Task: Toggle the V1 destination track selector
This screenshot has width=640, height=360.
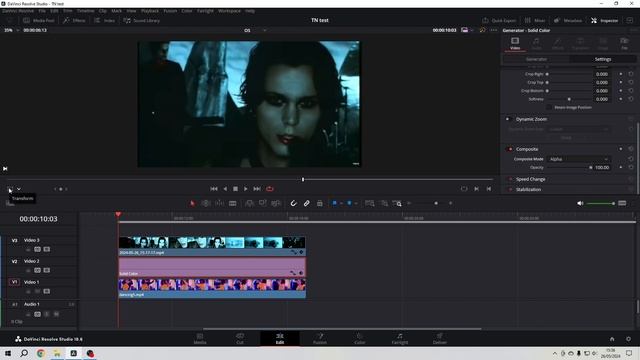Action: coord(14,282)
